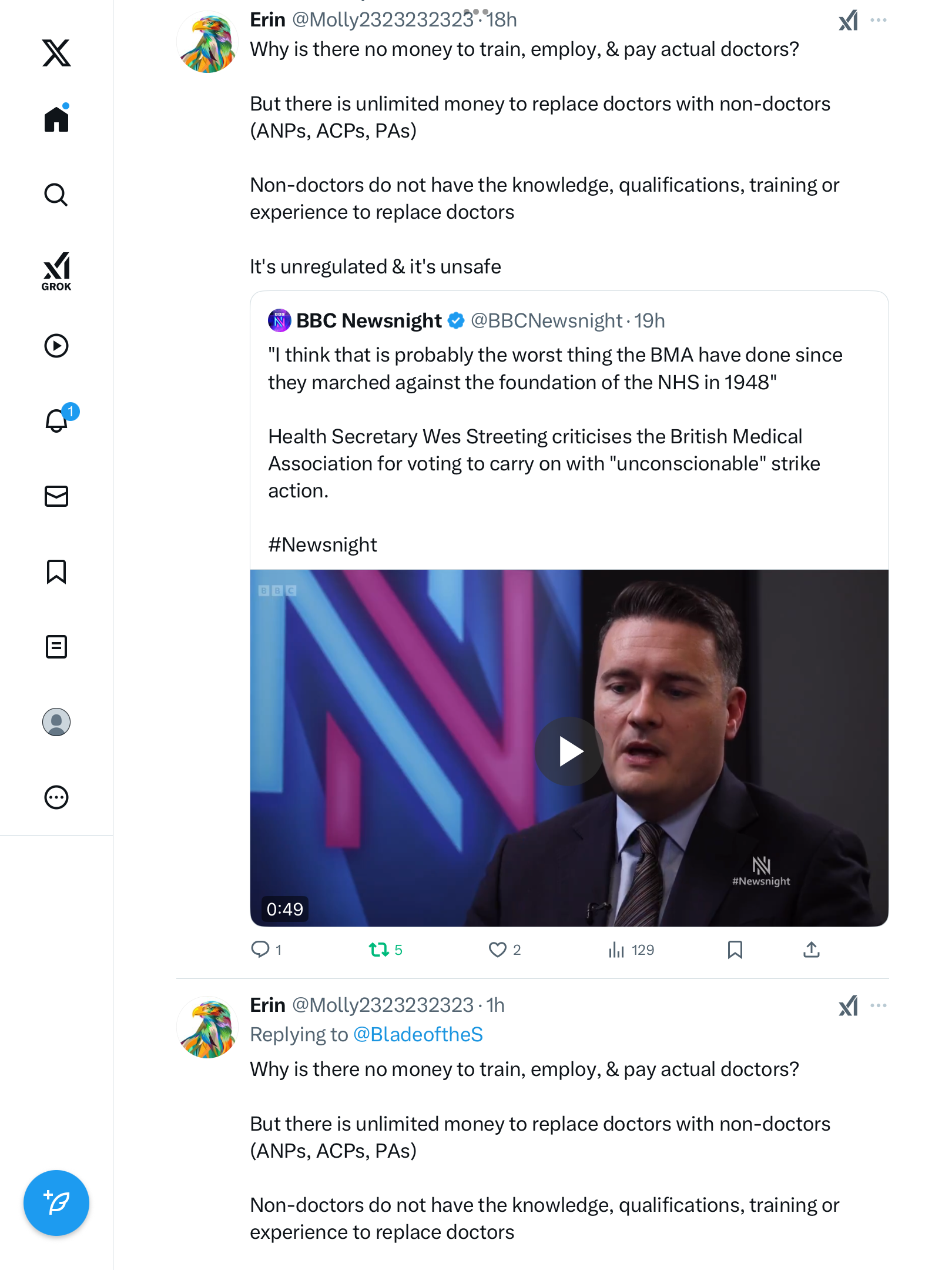
Task: Open more options for second Erin tweet
Action: pyautogui.click(x=879, y=1005)
